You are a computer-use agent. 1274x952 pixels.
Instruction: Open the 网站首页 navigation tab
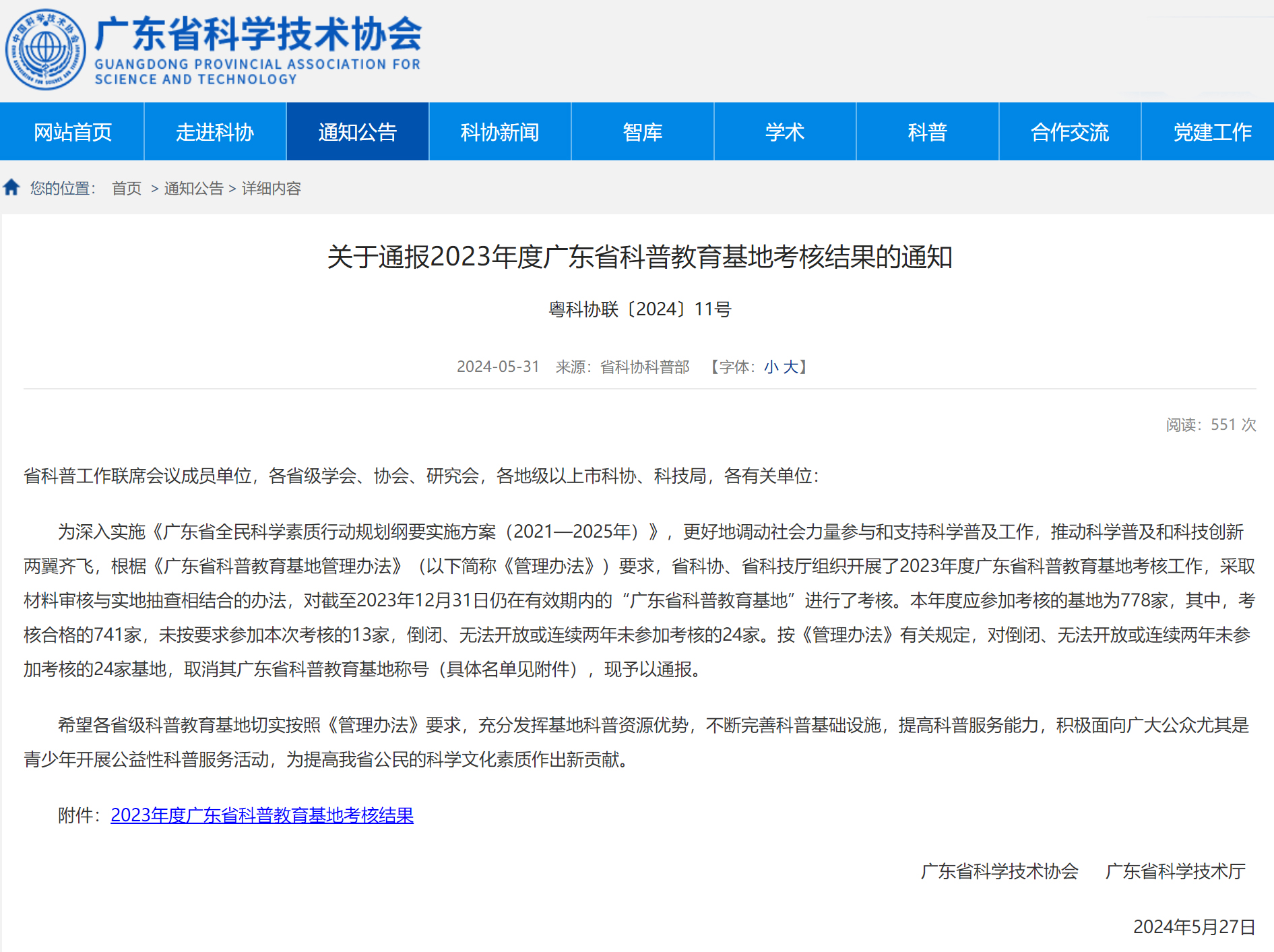(72, 132)
